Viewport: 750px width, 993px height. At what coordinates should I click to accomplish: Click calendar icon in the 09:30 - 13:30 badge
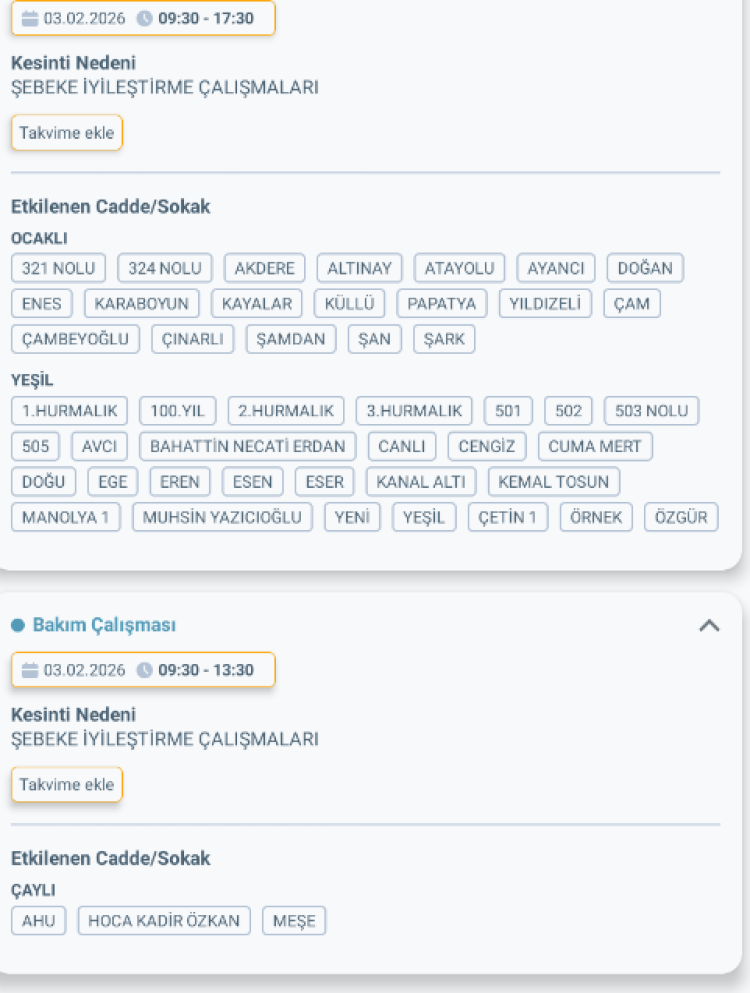click(x=30, y=670)
